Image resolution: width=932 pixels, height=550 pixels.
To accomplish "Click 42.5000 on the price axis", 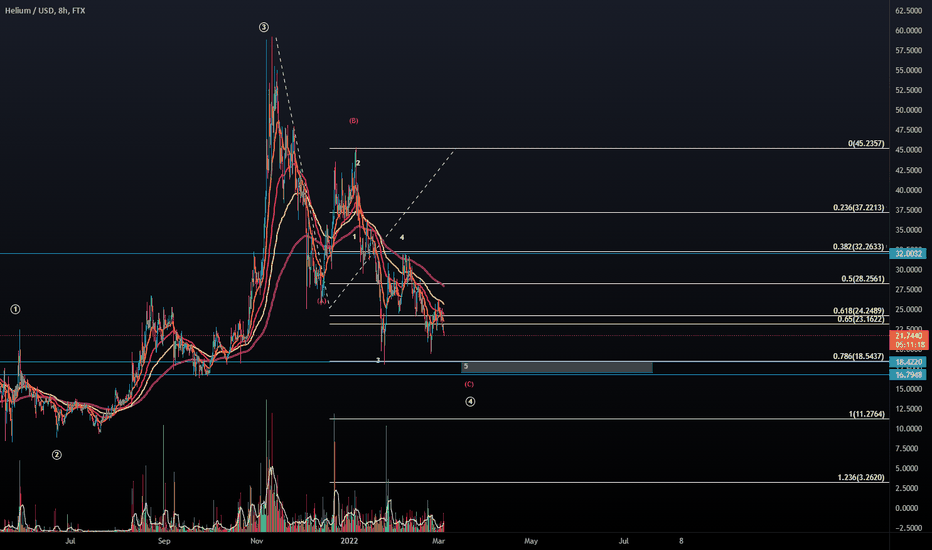I will (x=909, y=170).
